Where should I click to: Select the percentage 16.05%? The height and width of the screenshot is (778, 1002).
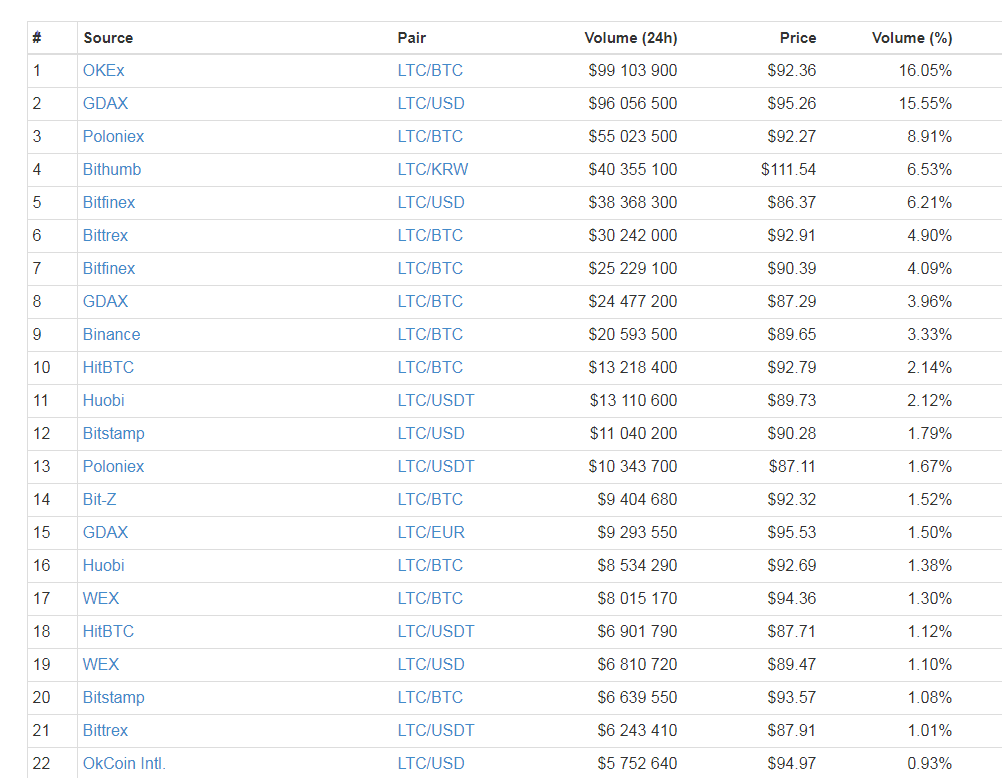(925, 70)
